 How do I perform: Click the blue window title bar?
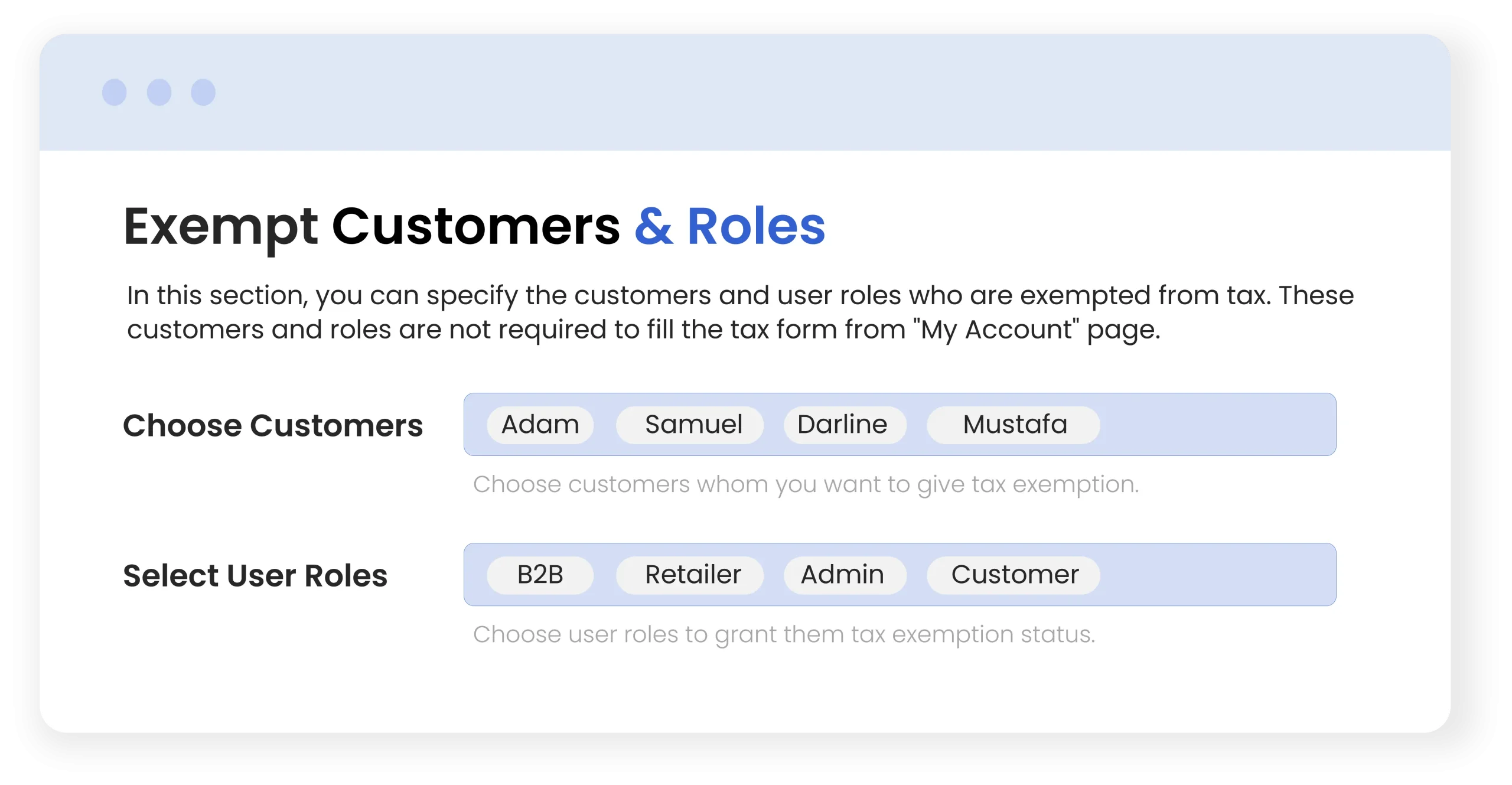click(x=745, y=92)
